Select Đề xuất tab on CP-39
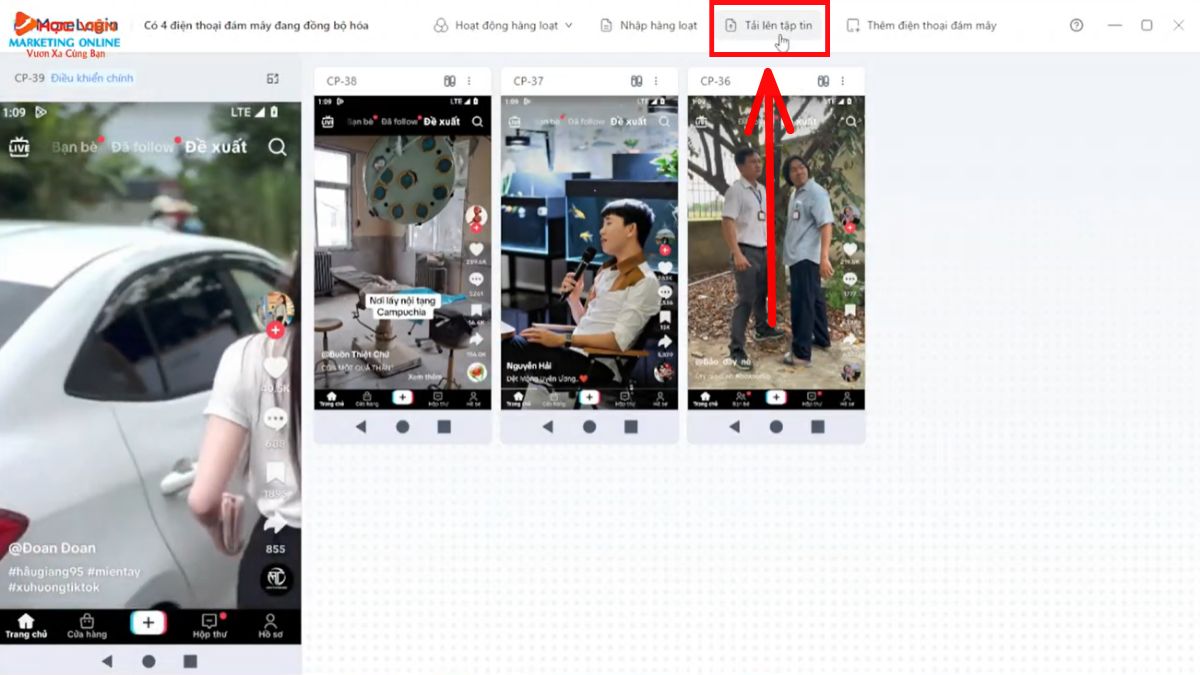 click(216, 147)
